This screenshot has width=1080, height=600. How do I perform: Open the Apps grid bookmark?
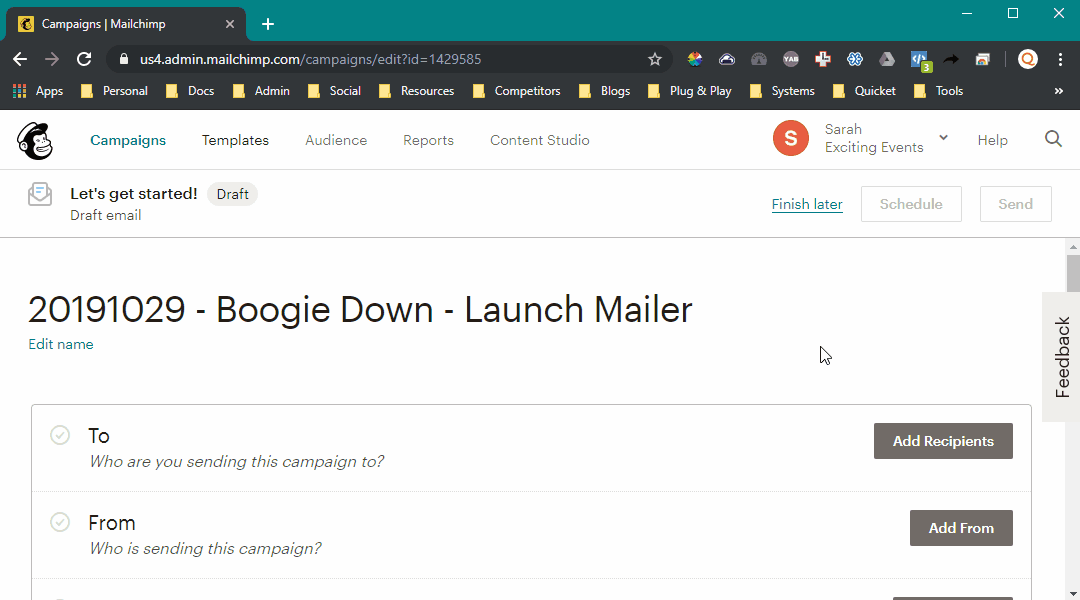(38, 91)
